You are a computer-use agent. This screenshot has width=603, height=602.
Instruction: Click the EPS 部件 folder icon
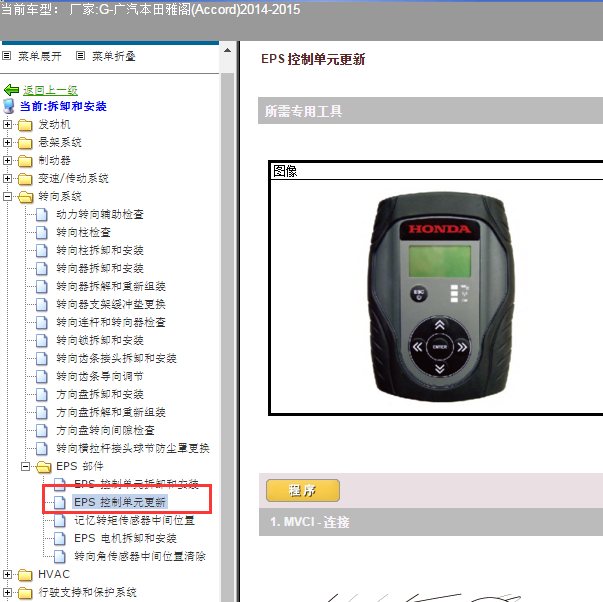[x=43, y=467]
